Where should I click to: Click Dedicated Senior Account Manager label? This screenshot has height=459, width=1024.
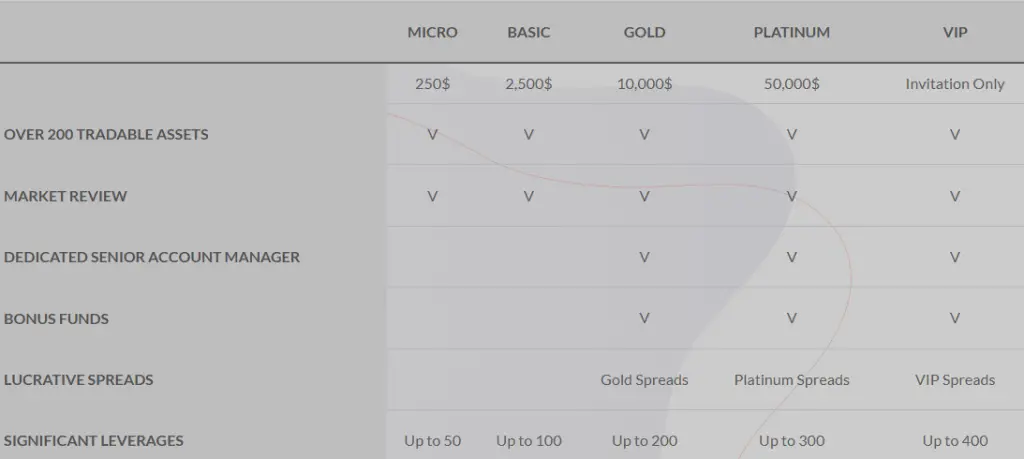point(152,257)
